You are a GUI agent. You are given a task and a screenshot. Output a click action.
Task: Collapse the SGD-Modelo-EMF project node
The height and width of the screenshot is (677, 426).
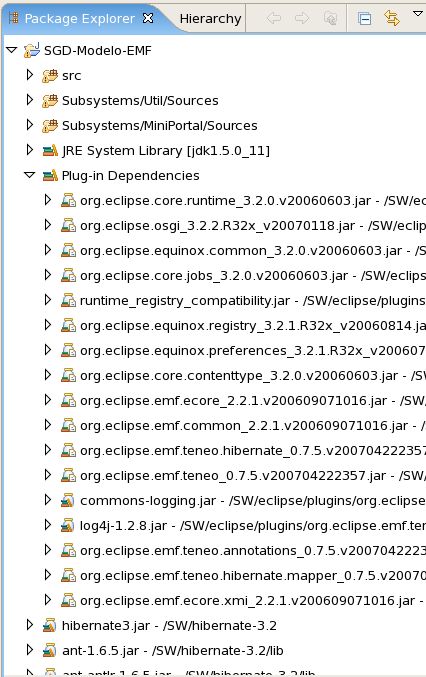pyautogui.click(x=12, y=51)
